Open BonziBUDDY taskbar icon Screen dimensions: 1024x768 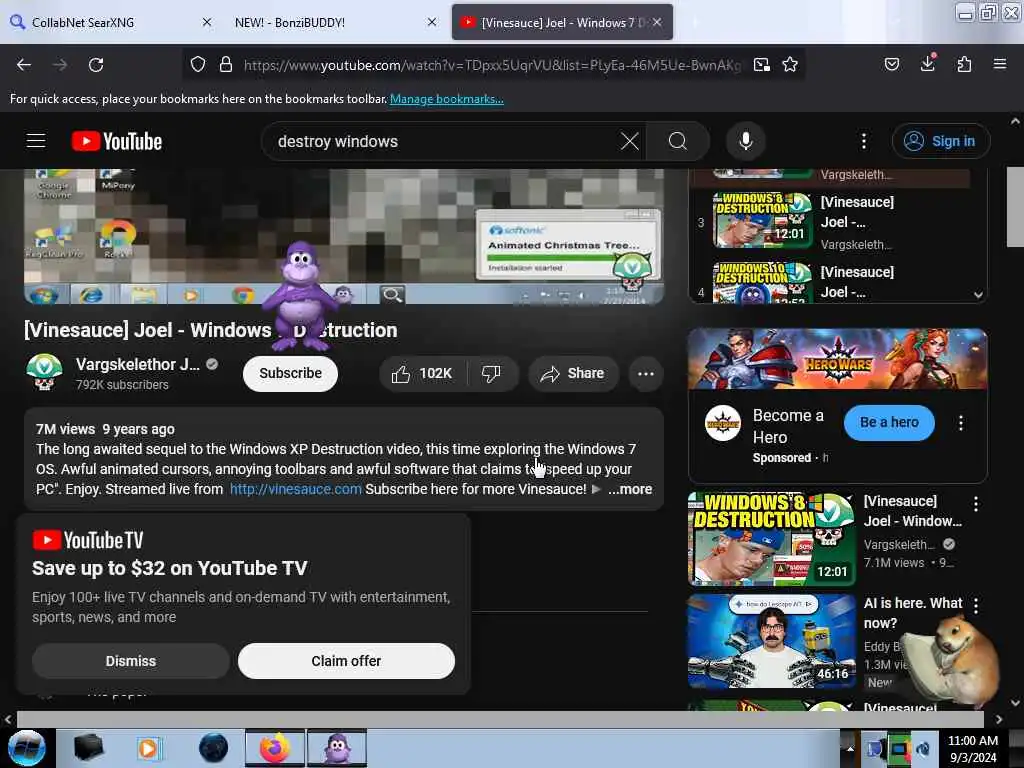tap(337, 748)
